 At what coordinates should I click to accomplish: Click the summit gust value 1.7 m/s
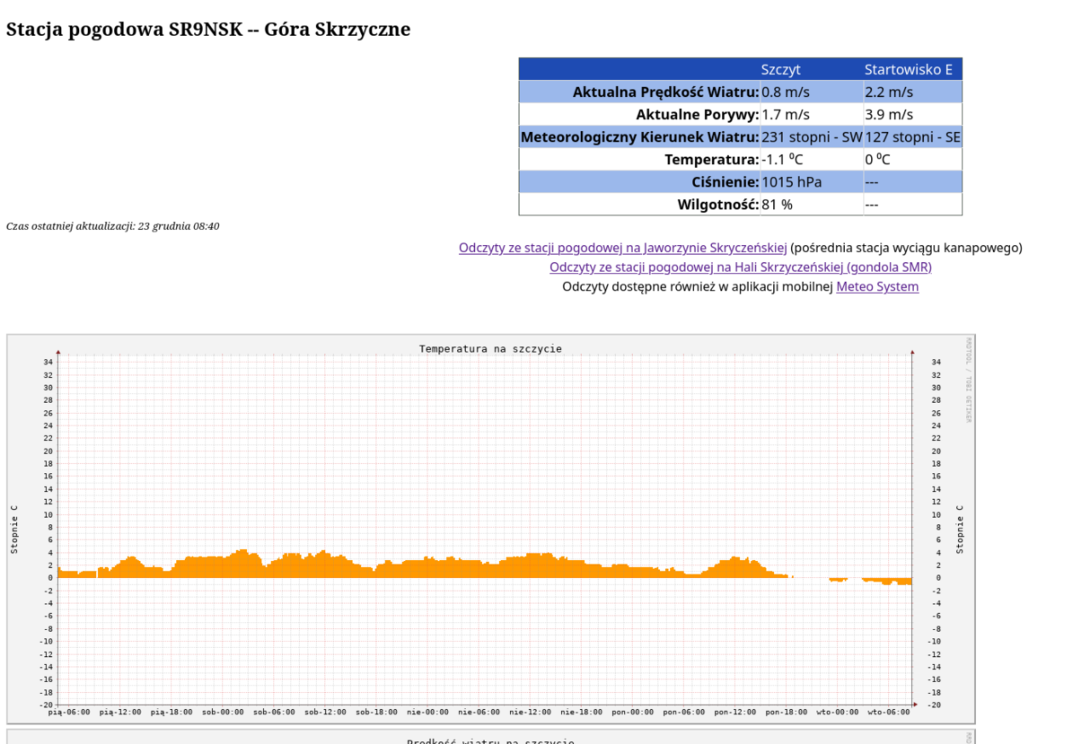[x=786, y=115]
